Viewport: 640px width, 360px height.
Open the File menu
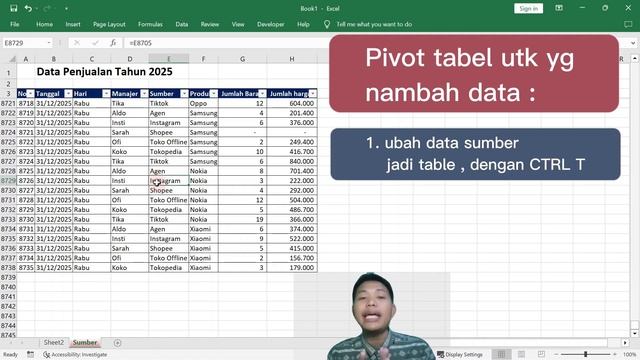(15, 24)
